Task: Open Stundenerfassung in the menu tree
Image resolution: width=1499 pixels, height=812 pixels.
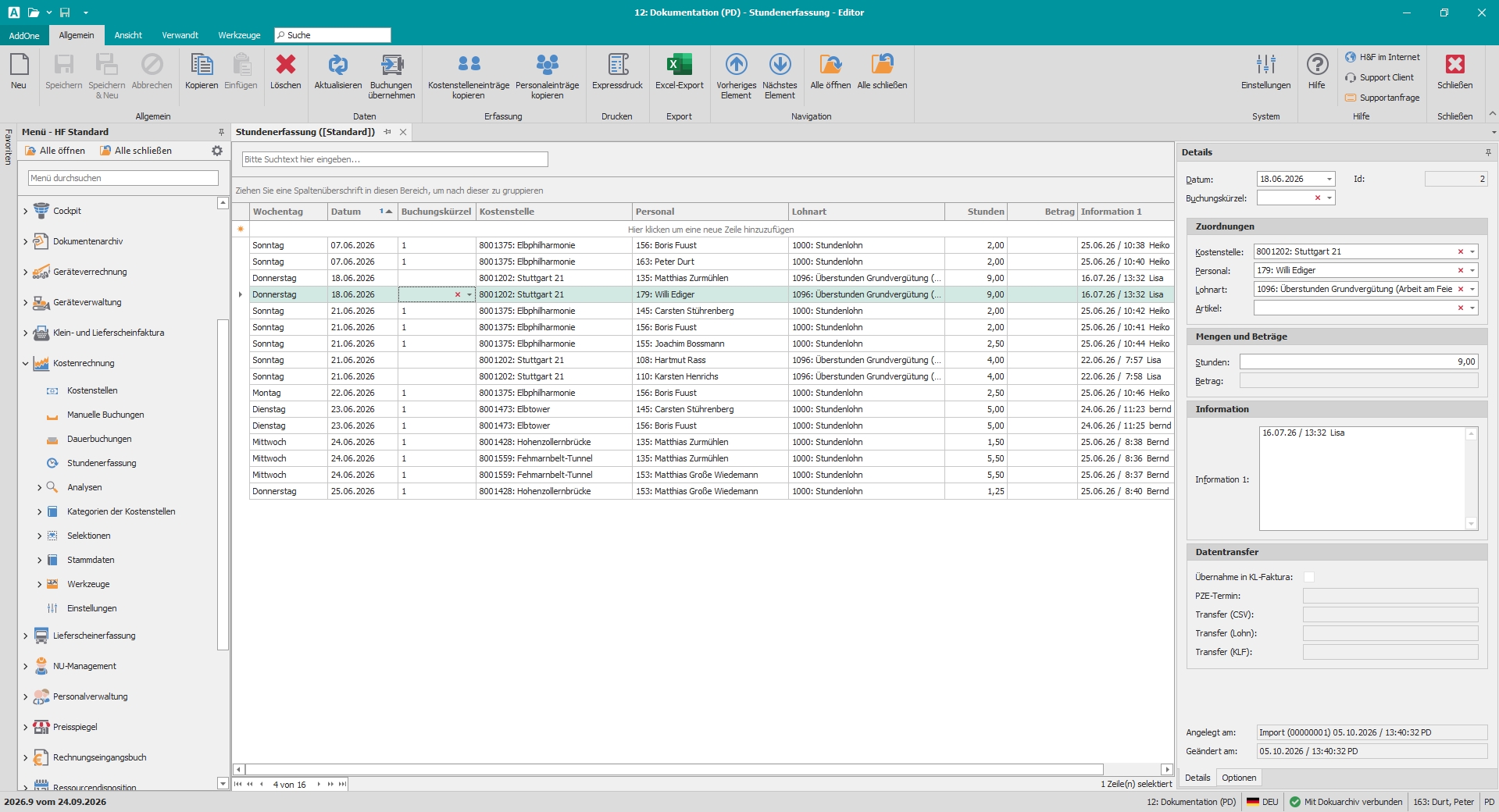Action: (x=102, y=463)
